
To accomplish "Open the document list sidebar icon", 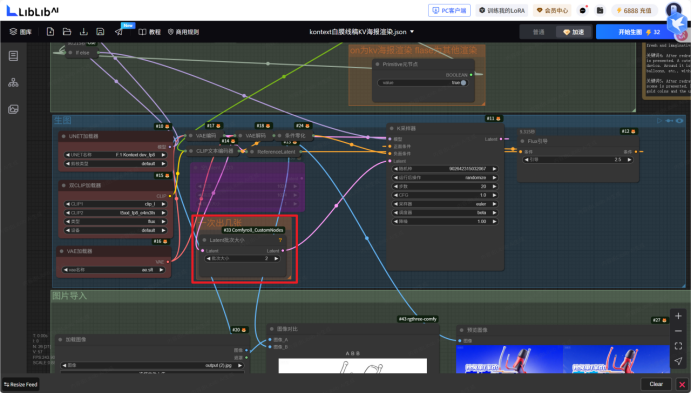I will coord(13,56).
